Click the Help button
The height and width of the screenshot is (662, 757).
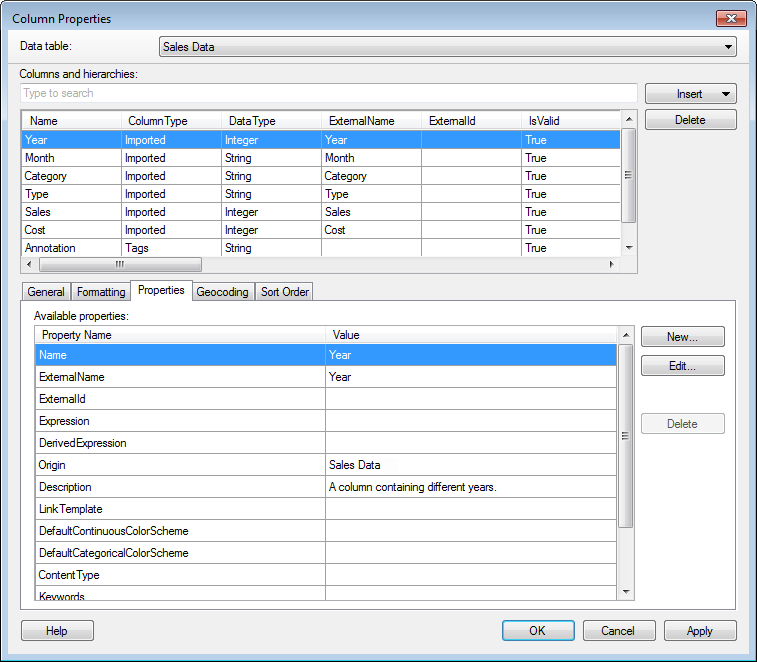point(57,631)
